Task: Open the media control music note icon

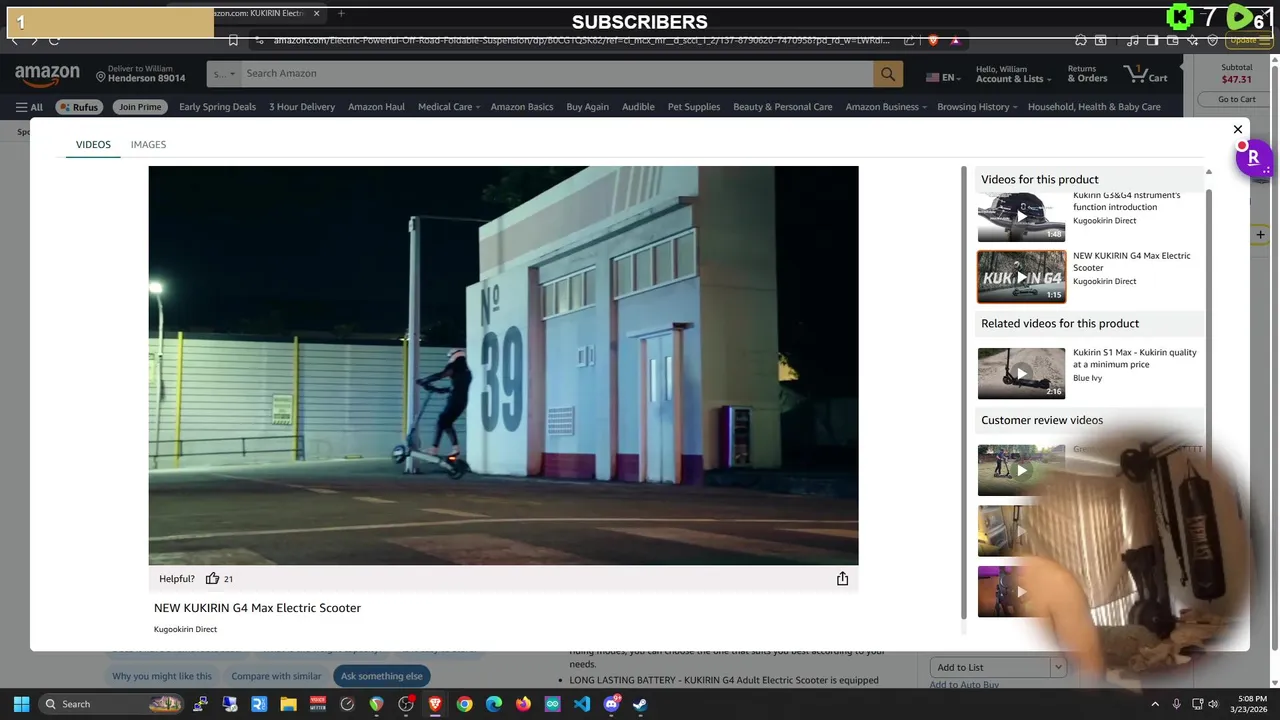Action: click(1133, 40)
